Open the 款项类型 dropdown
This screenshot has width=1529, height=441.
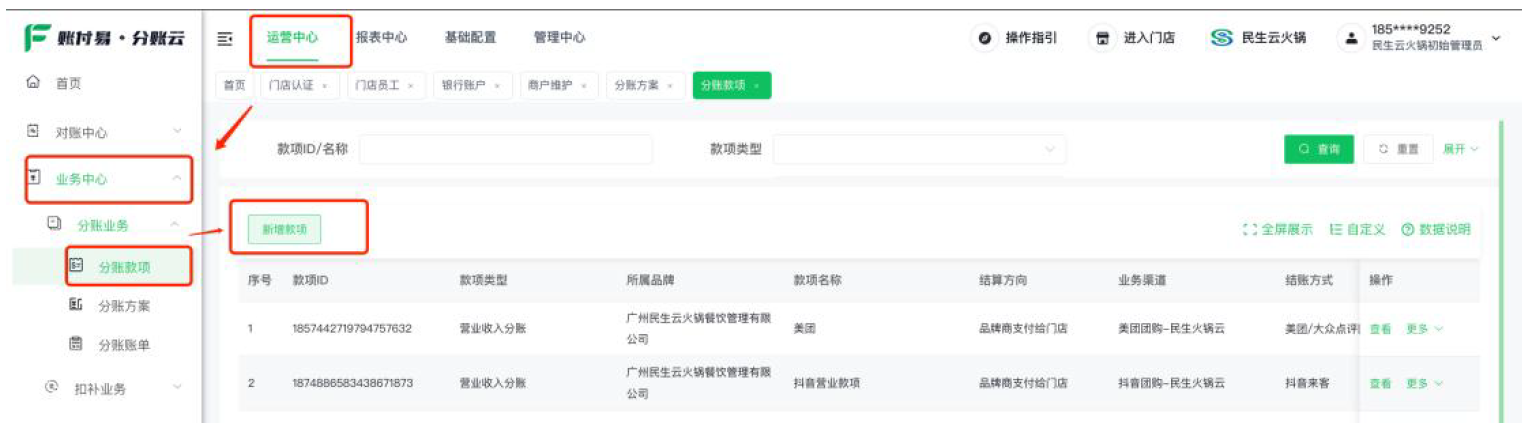point(919,149)
